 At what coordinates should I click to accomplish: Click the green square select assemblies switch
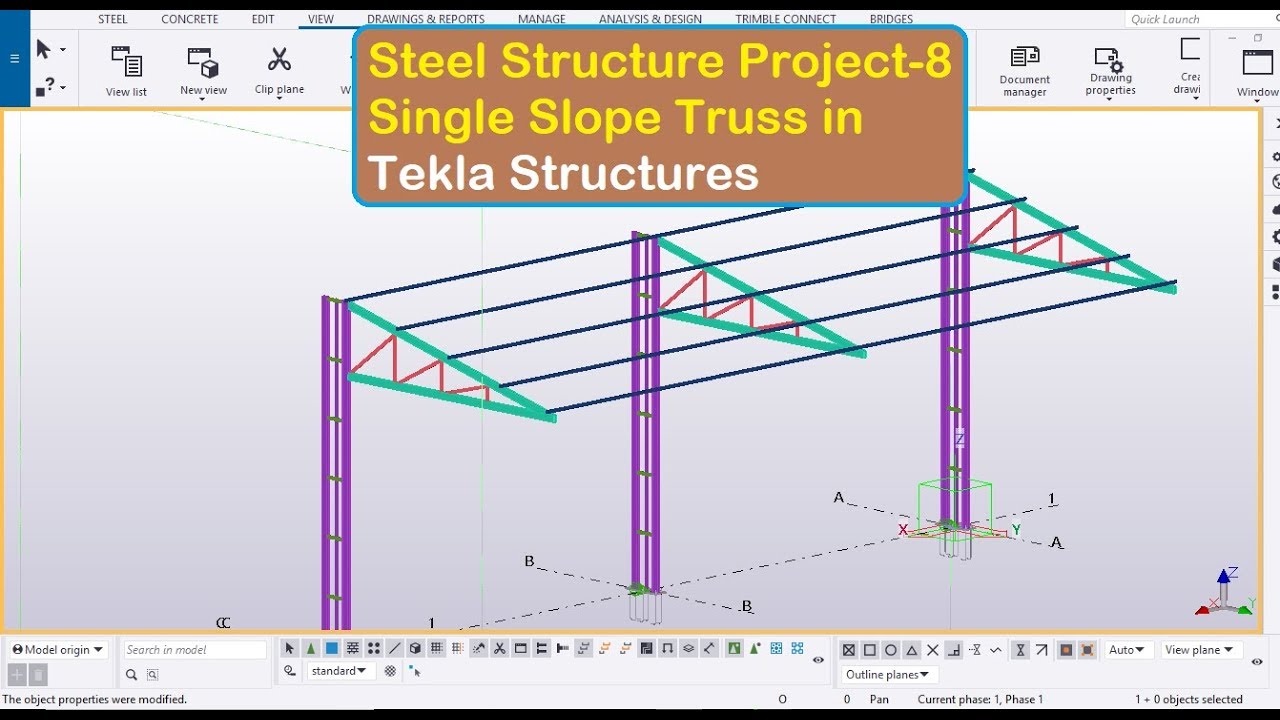coord(735,649)
